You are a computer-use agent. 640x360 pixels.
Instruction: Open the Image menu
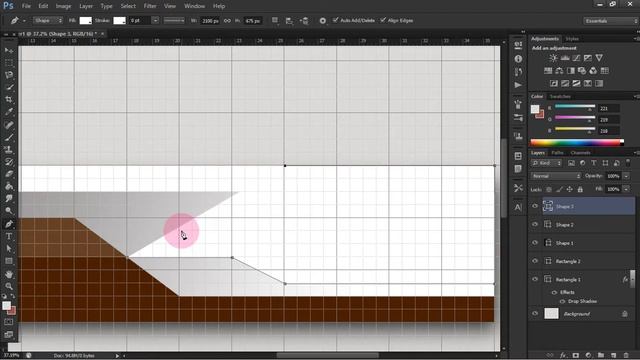coord(63,6)
